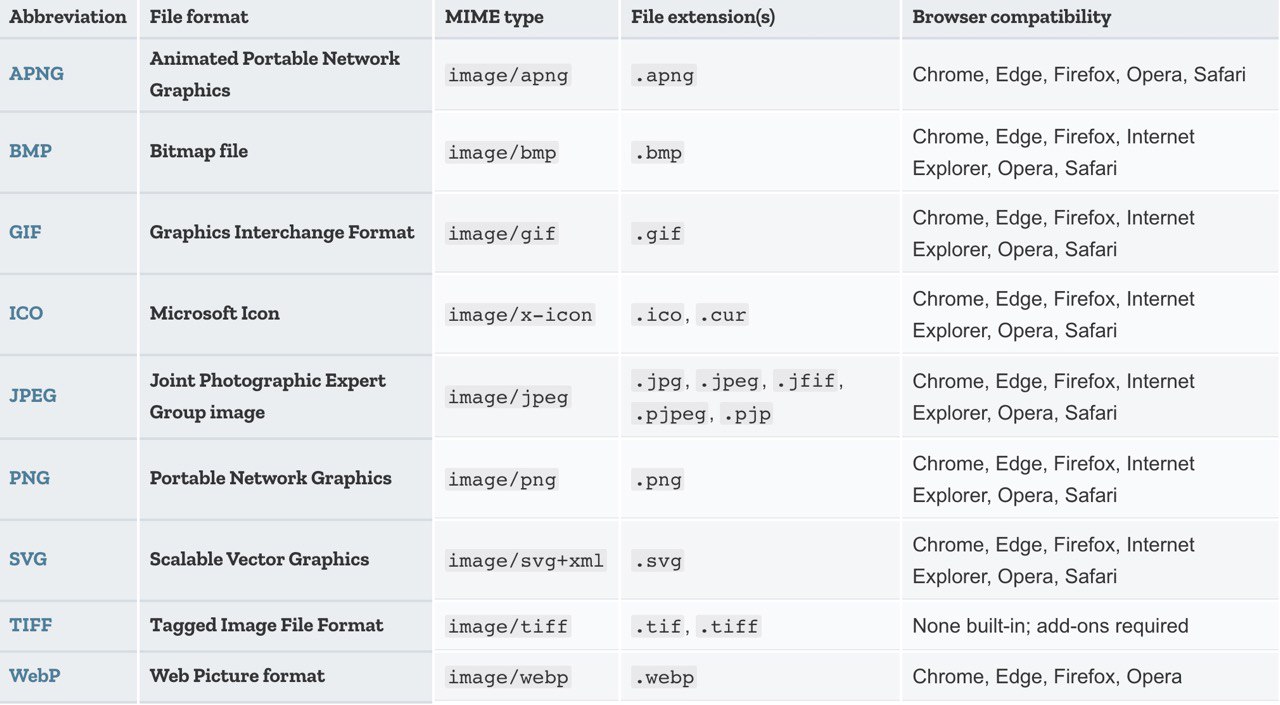Select the .jfif file extension code
1280x705 pixels.
(x=805, y=381)
